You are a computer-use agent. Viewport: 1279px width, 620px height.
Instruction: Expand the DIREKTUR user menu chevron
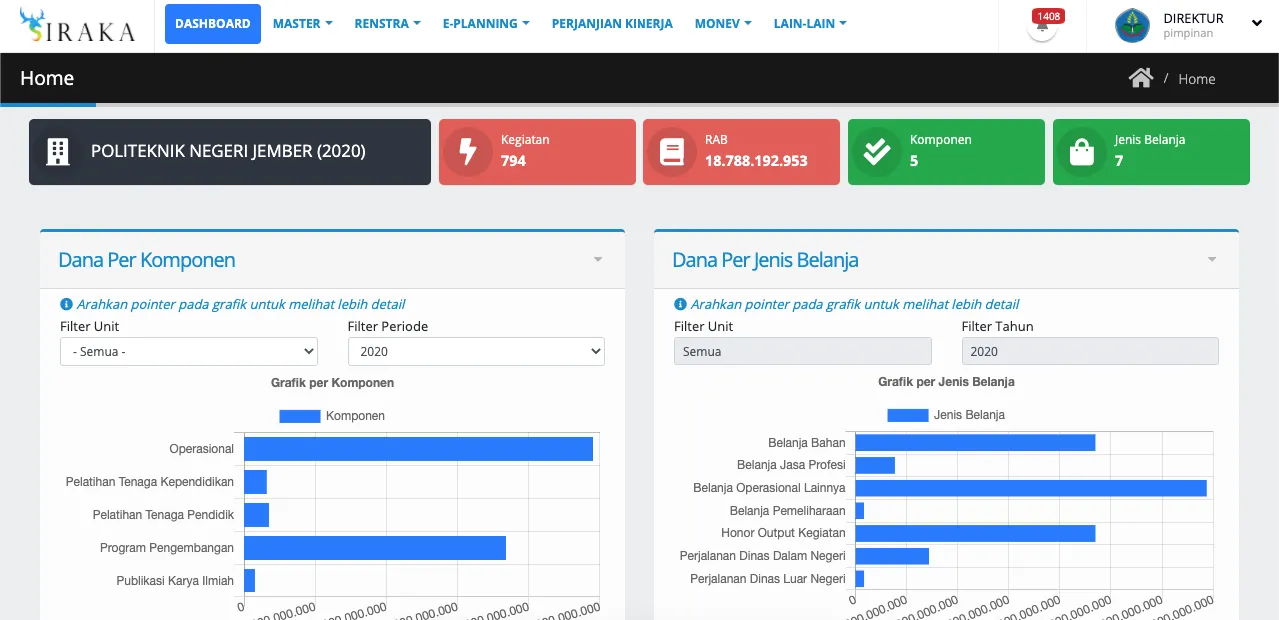pos(1257,24)
